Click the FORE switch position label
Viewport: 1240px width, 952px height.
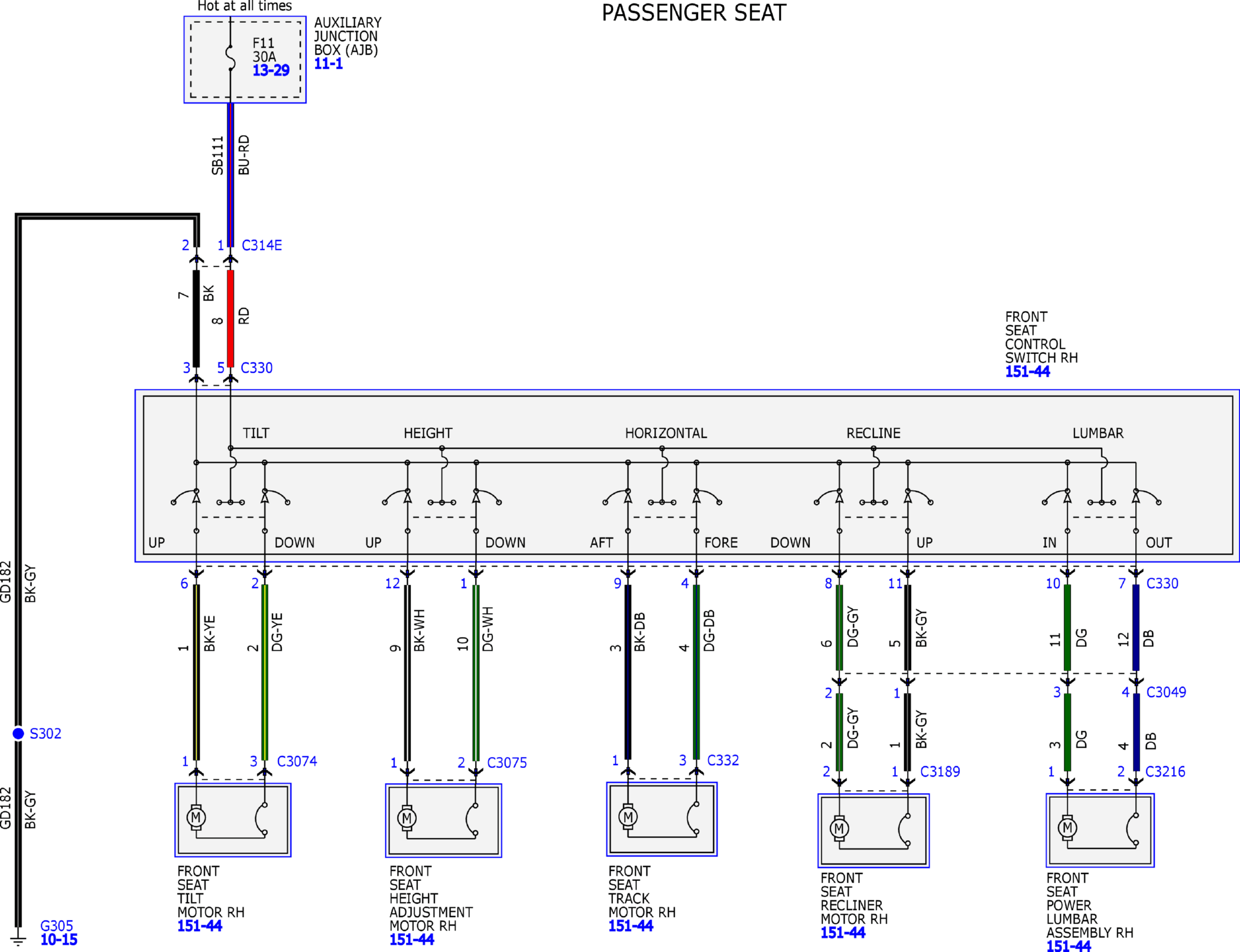[721, 543]
